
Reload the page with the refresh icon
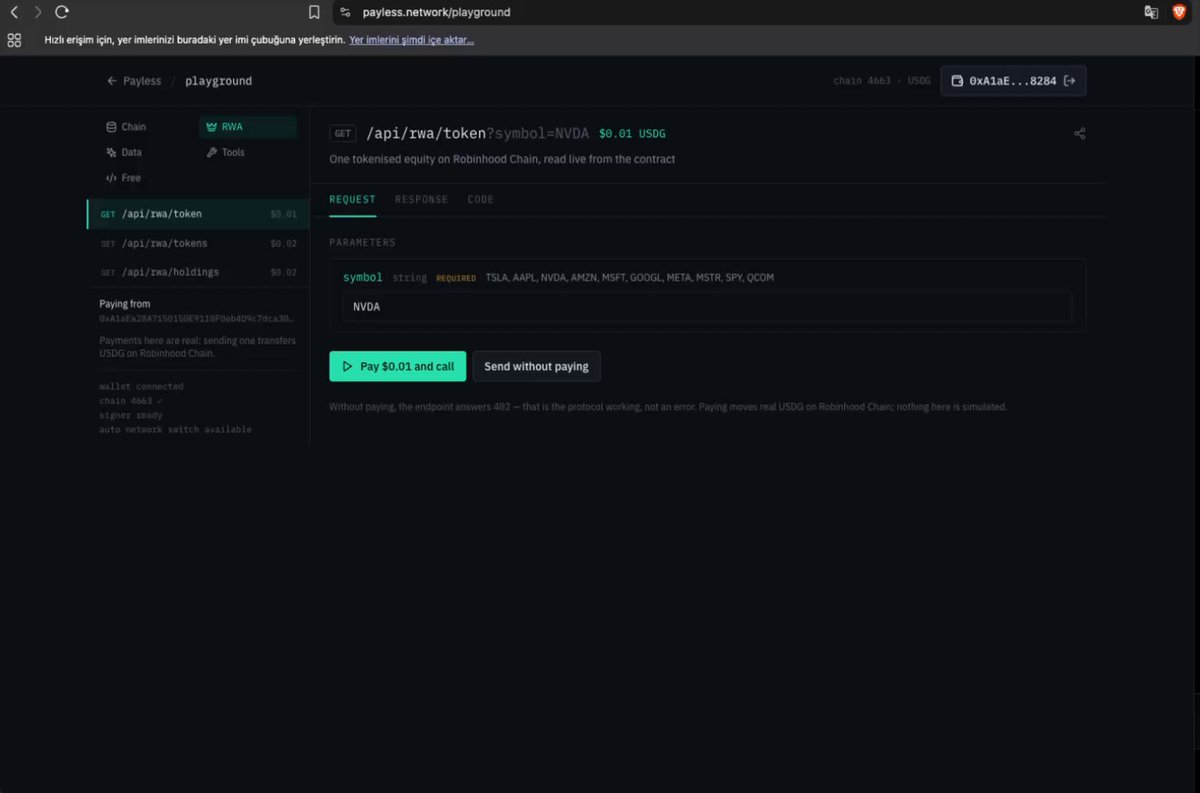pos(62,12)
